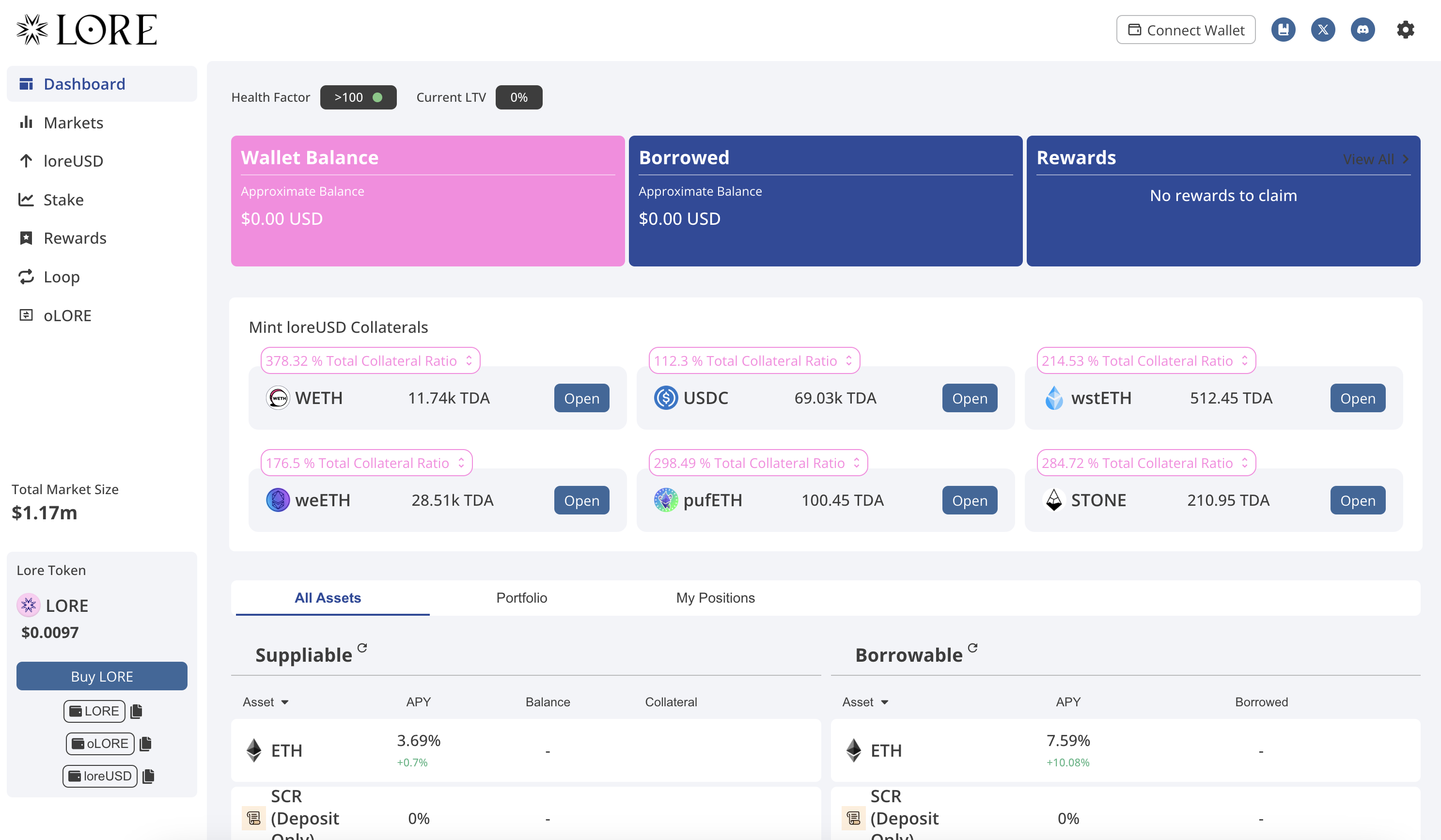This screenshot has height=840, width=1441.
Task: Open the X (Twitter) icon link
Action: [1323, 30]
